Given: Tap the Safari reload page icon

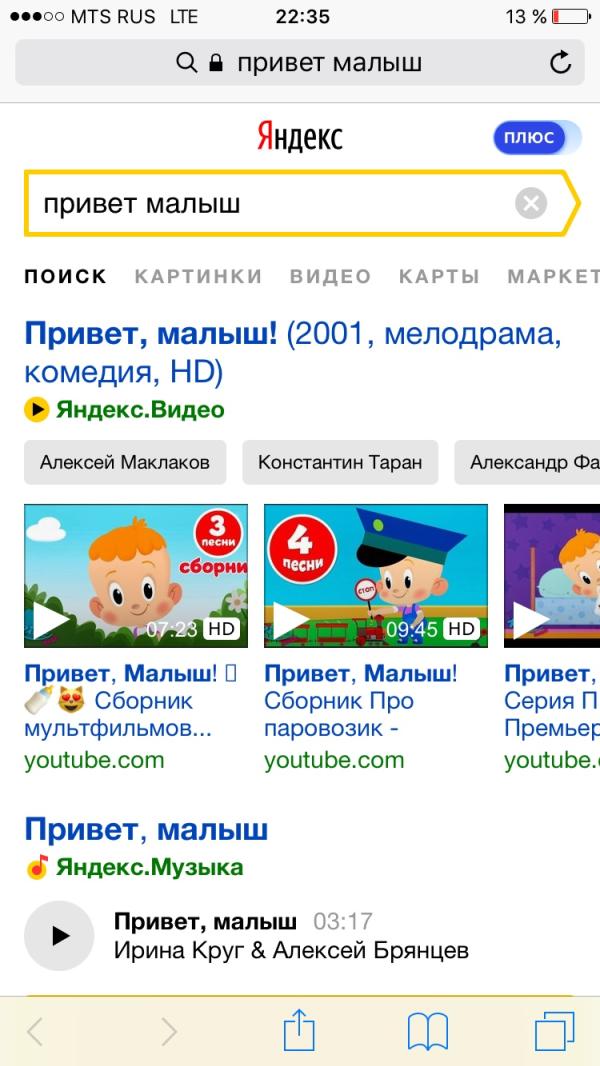Looking at the screenshot, I should click(x=561, y=63).
